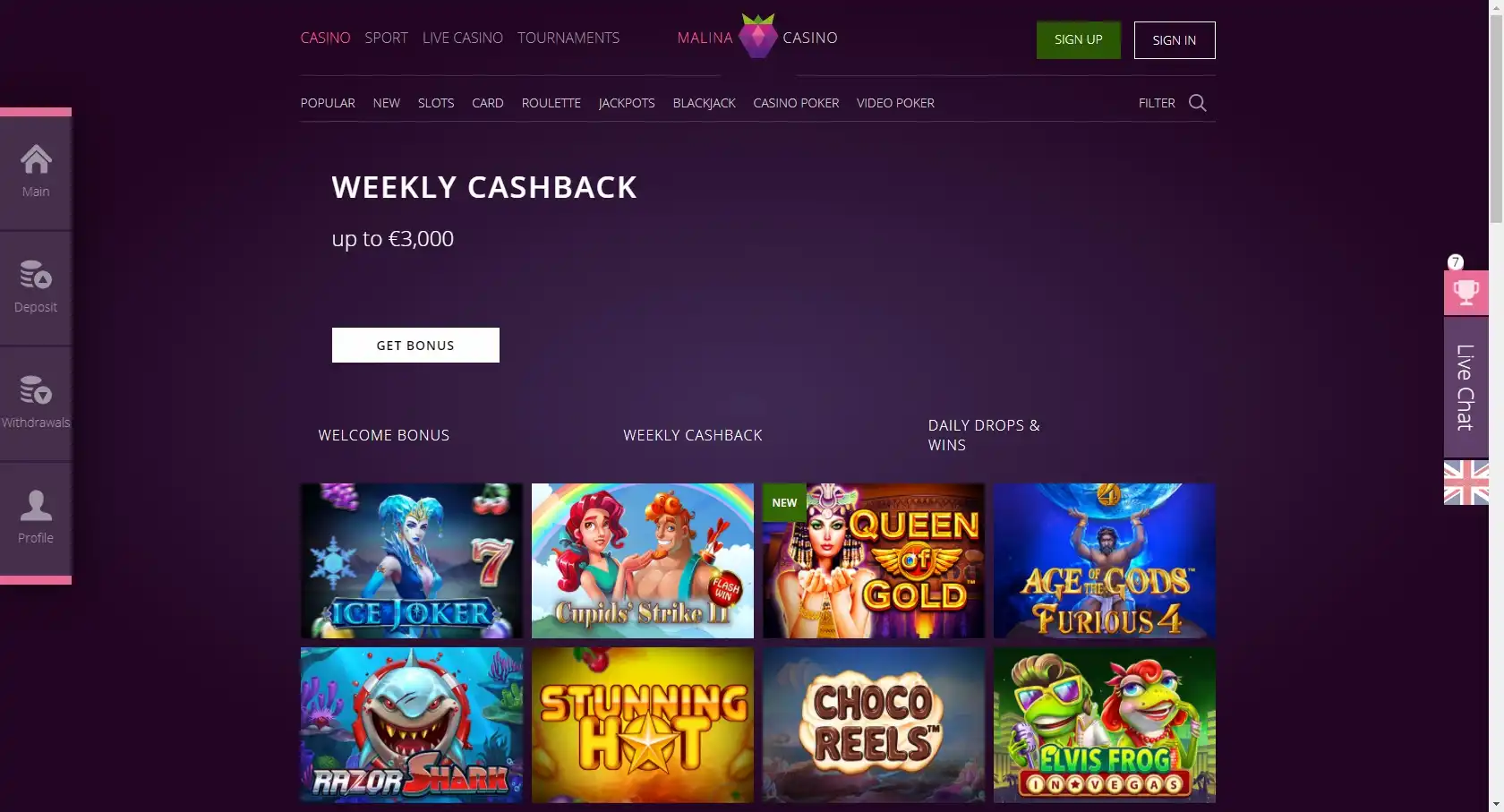1504x812 pixels.
Task: Open the FILTER option
Action: tap(1157, 103)
